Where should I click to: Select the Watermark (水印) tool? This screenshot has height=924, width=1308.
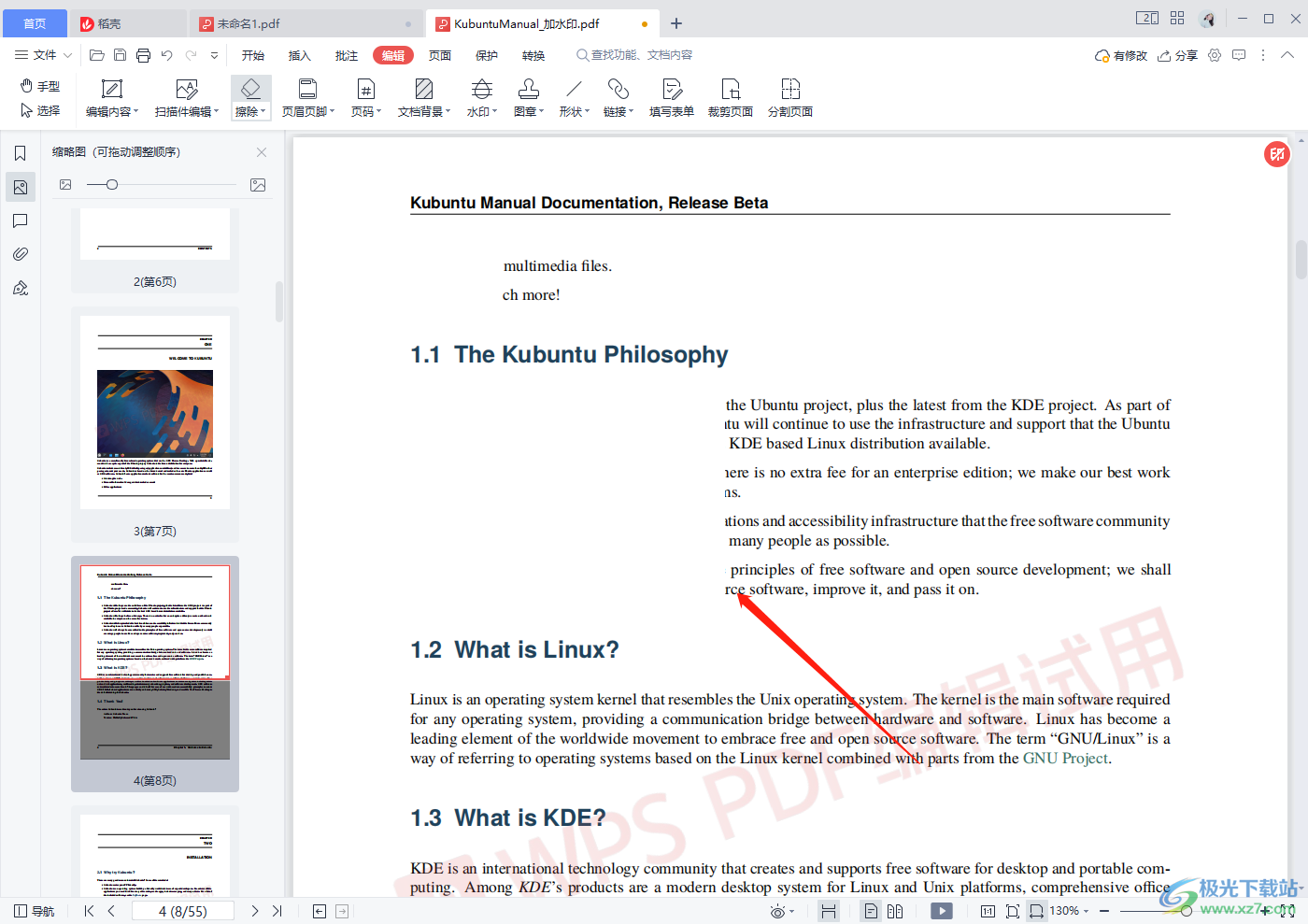pos(482,98)
